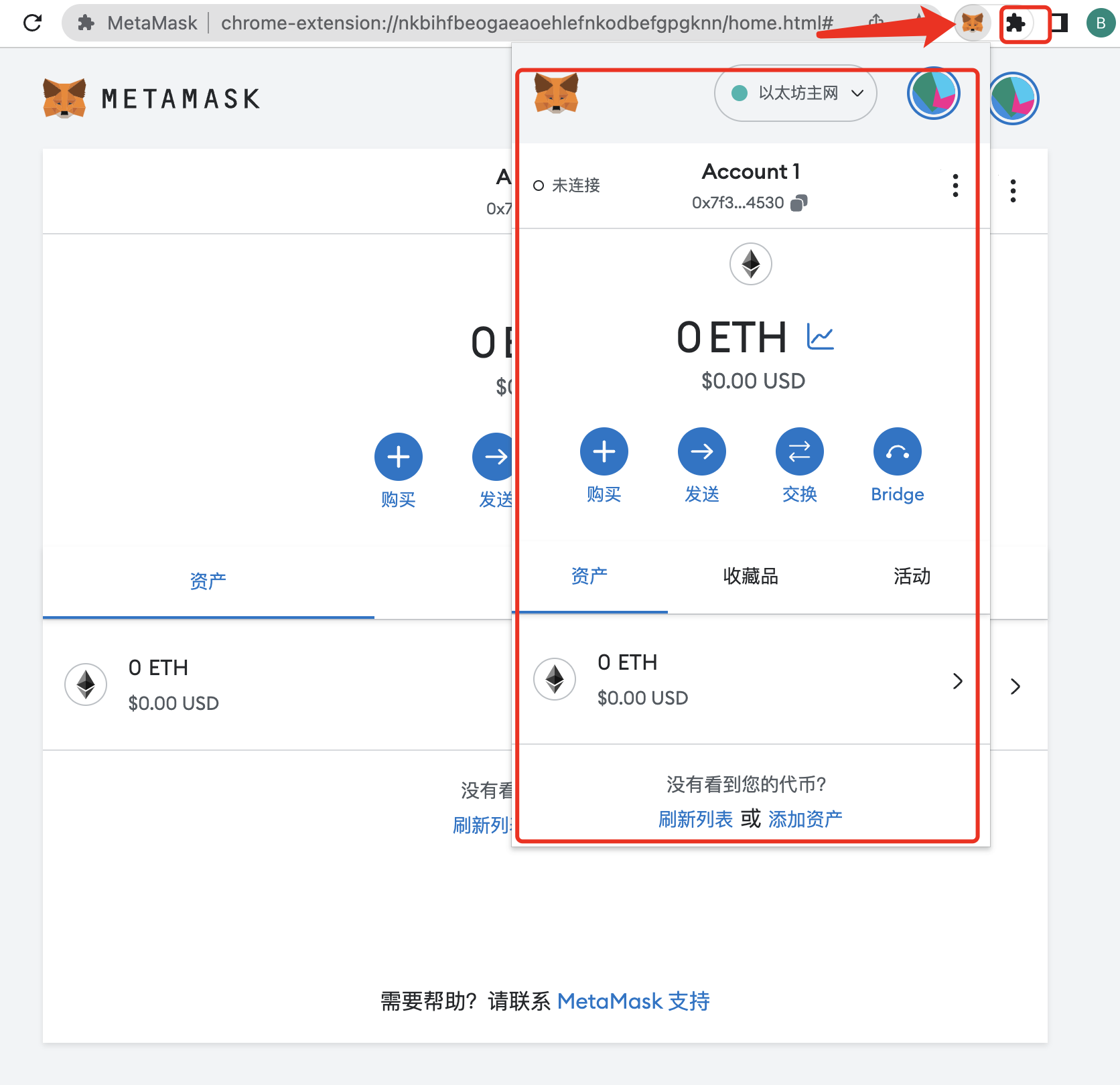Click the 购买 buy button on the background page
Screen dimensions: 1120x1085
click(x=399, y=472)
